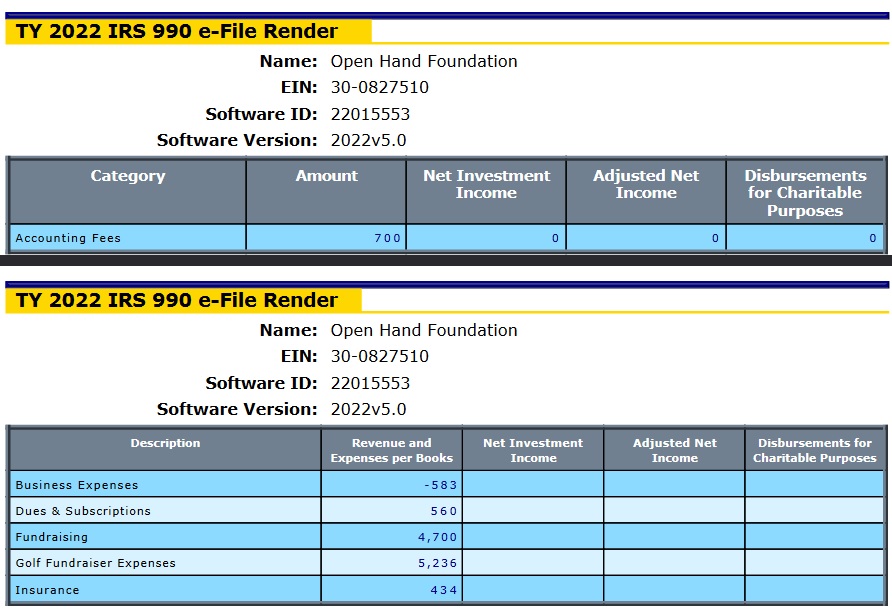
Task: Click the Name: label above Accounting Fees table
Action: (x=288, y=61)
